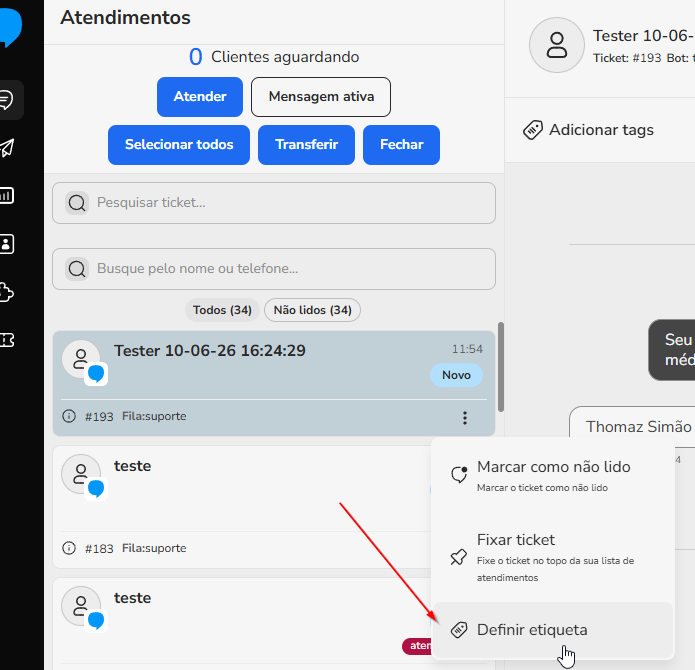Click the Atendimentos heading

[125, 18]
